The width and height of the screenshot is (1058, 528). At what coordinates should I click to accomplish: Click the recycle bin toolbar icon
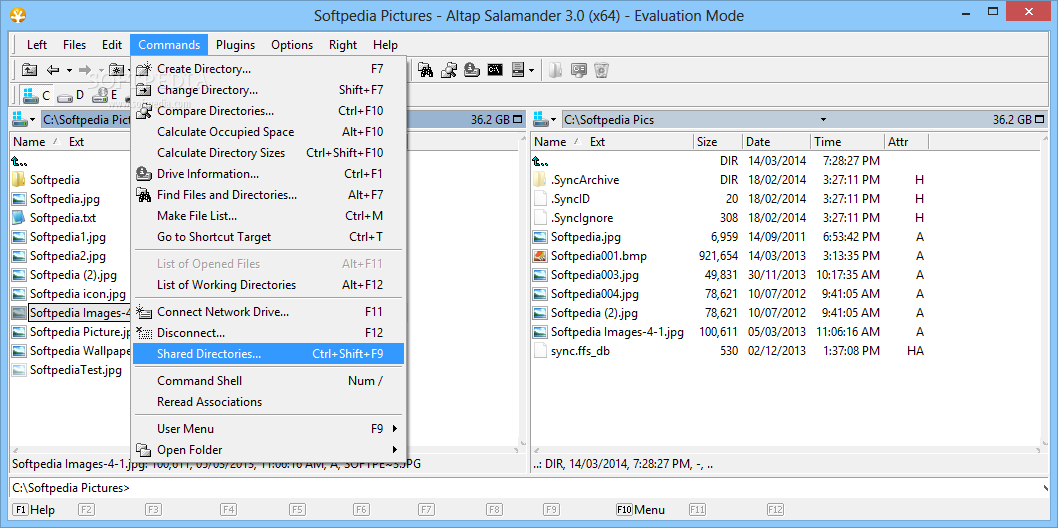(x=601, y=69)
